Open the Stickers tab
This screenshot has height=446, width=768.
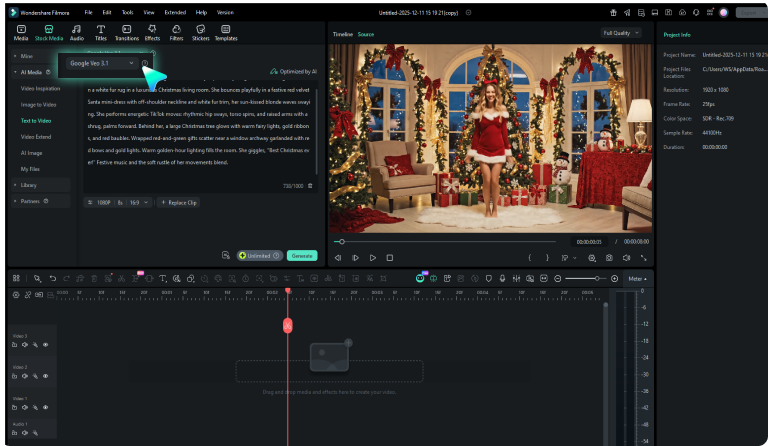pos(200,33)
